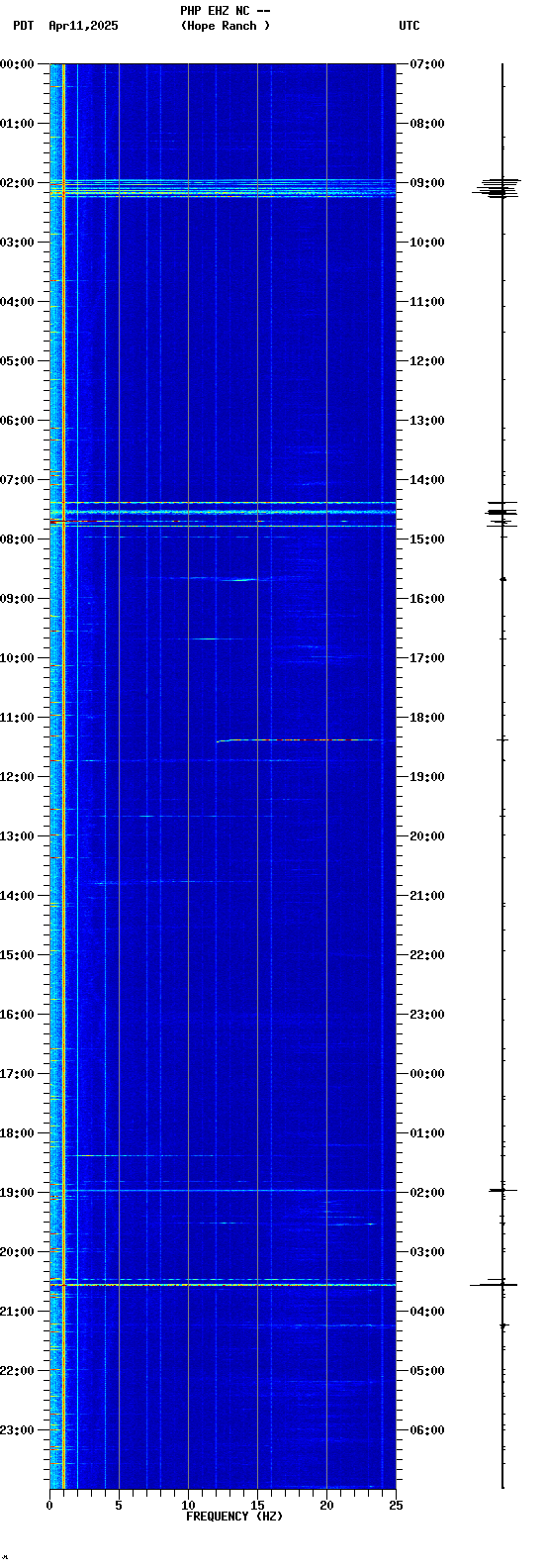Click the seismogram trace burst near 09:00 UTC
Image resolution: width=546 pixels, height=1568 pixels.
[498, 188]
